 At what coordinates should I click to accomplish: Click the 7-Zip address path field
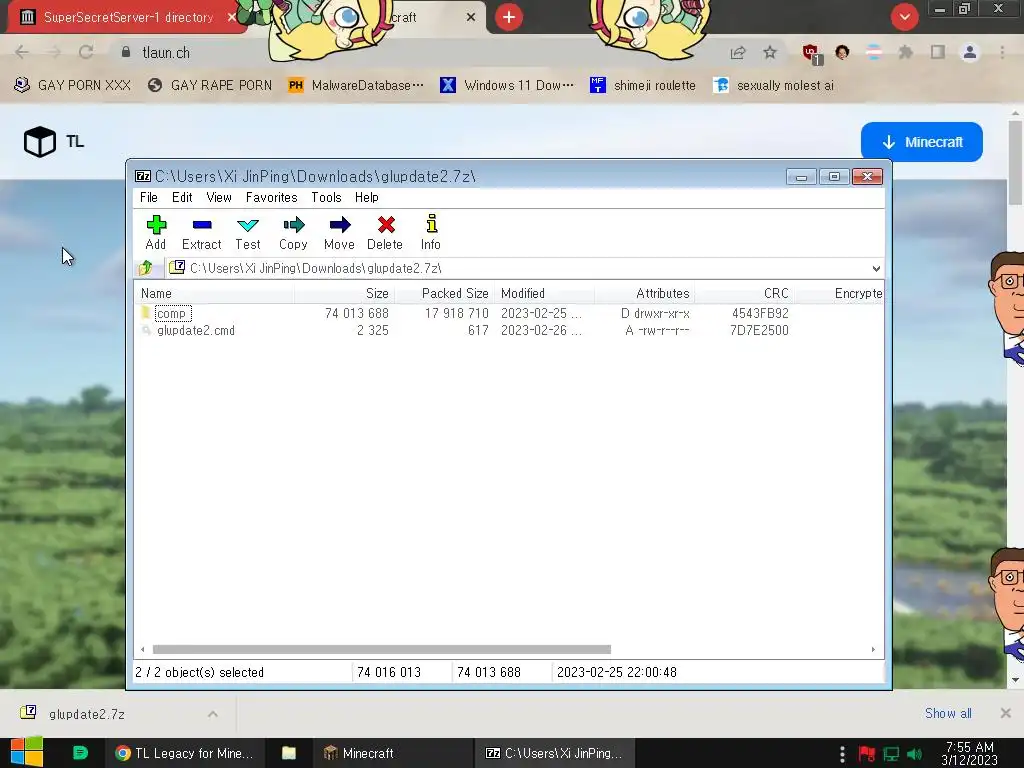click(x=519, y=268)
